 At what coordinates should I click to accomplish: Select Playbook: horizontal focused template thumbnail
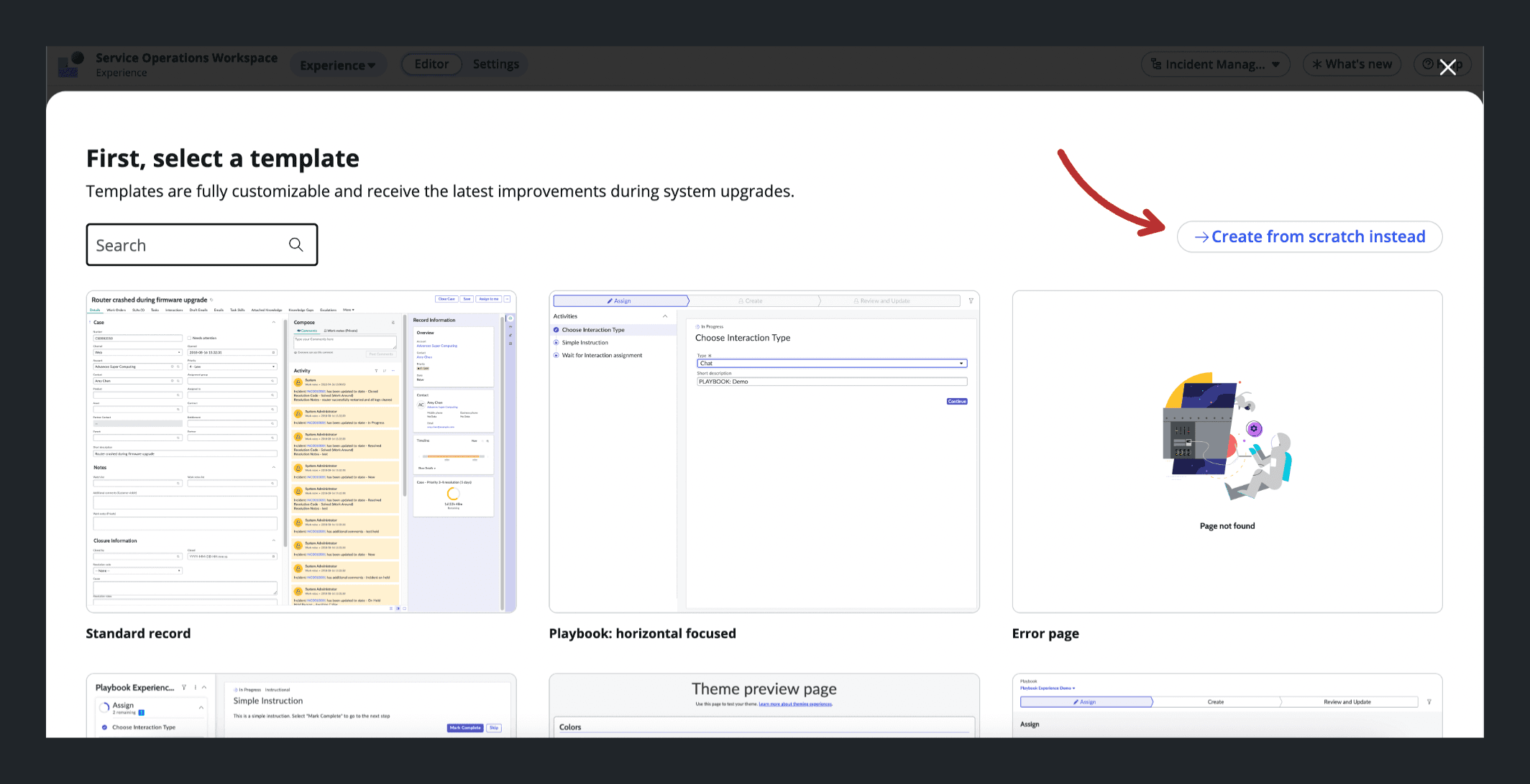pyautogui.click(x=764, y=451)
